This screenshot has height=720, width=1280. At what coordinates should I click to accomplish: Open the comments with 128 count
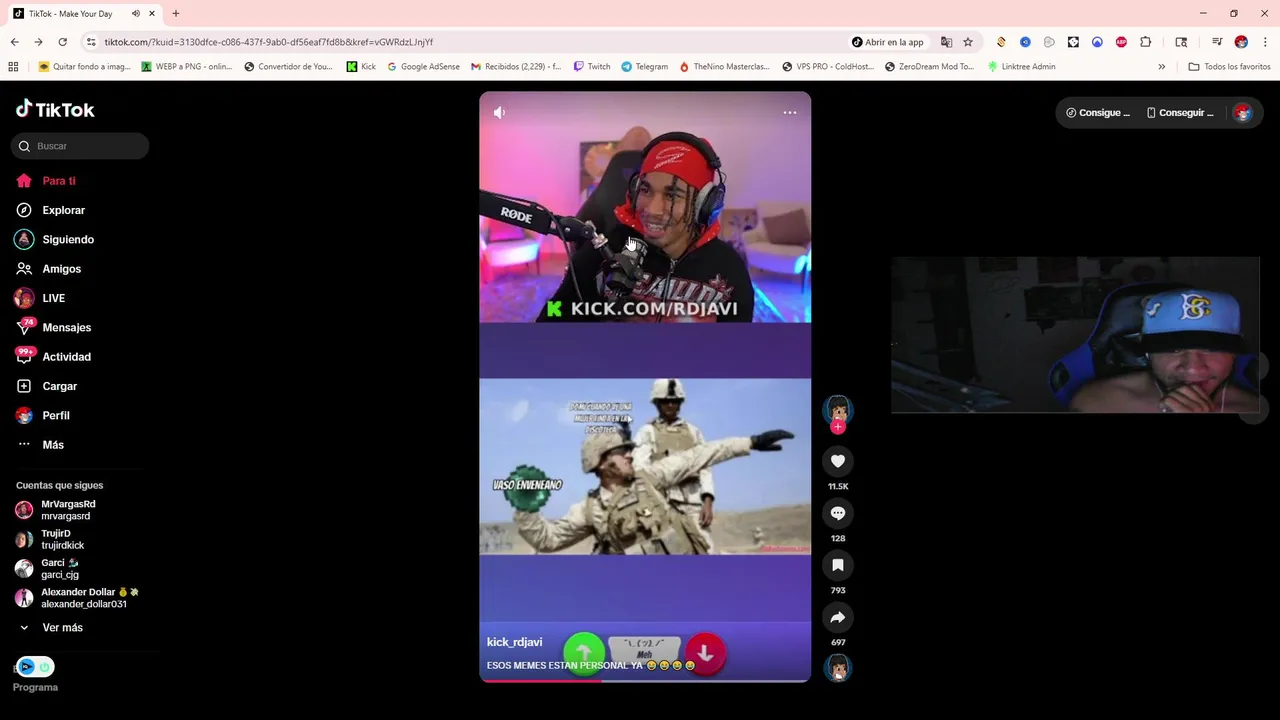coord(838,513)
